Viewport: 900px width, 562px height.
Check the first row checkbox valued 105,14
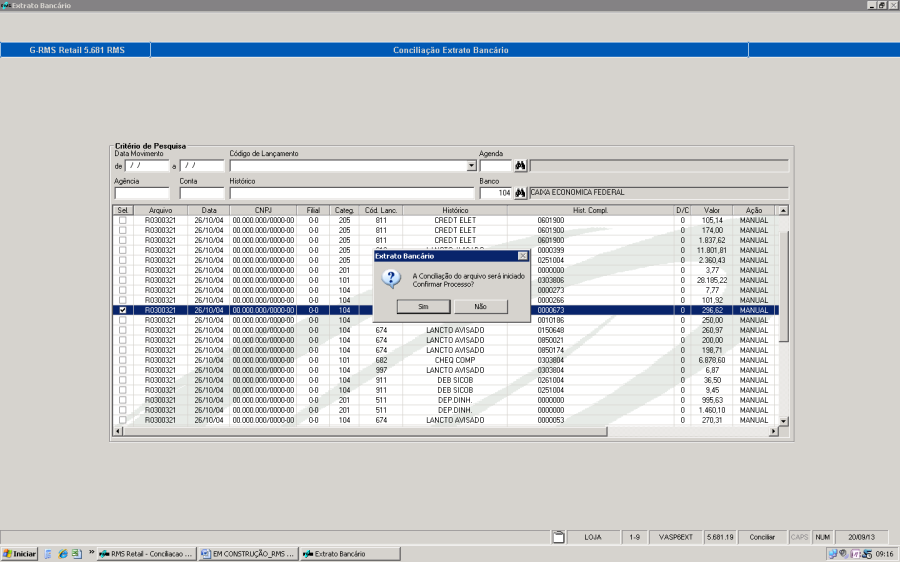(x=123, y=220)
